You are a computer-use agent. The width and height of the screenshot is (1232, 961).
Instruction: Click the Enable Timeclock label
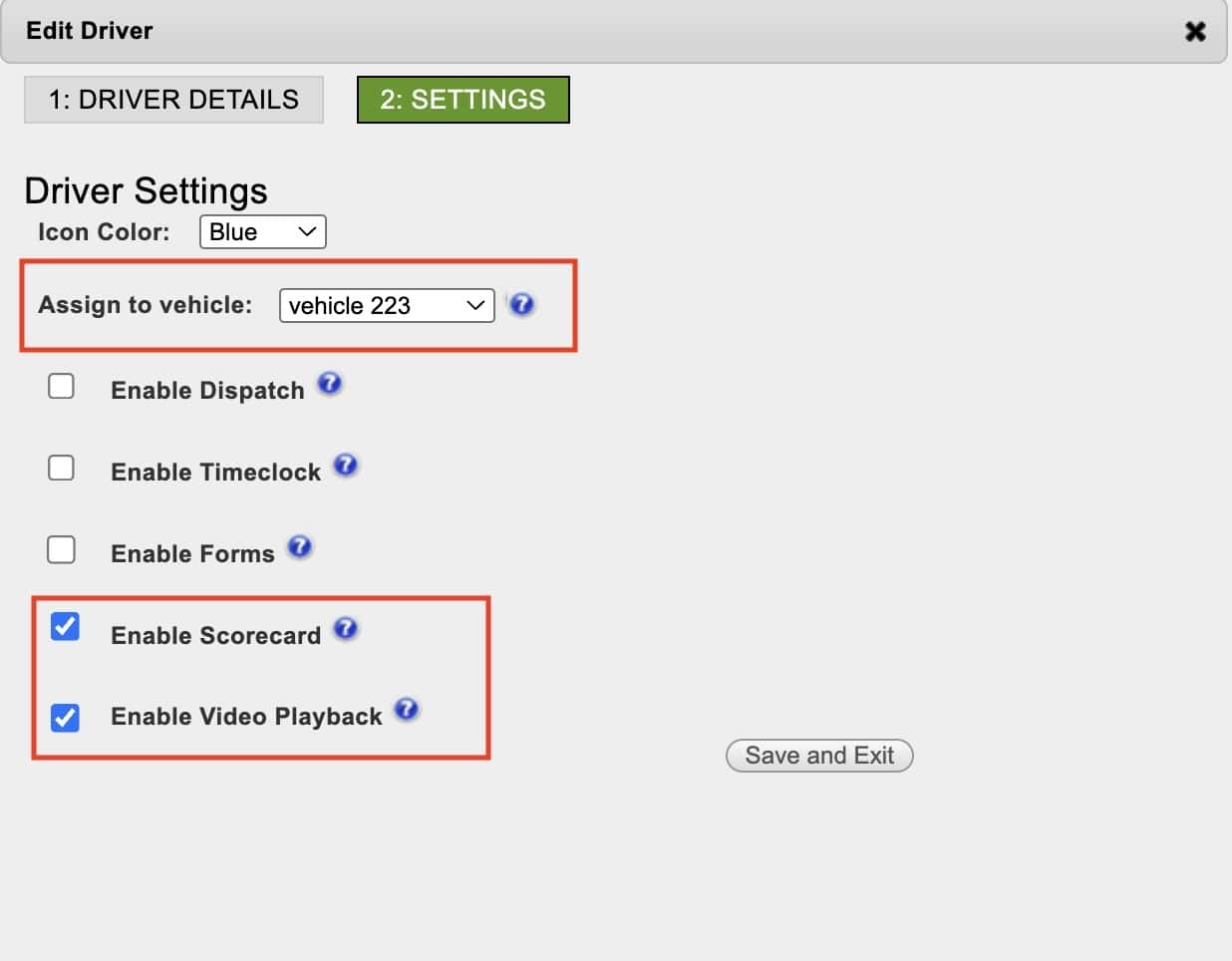[x=215, y=473]
